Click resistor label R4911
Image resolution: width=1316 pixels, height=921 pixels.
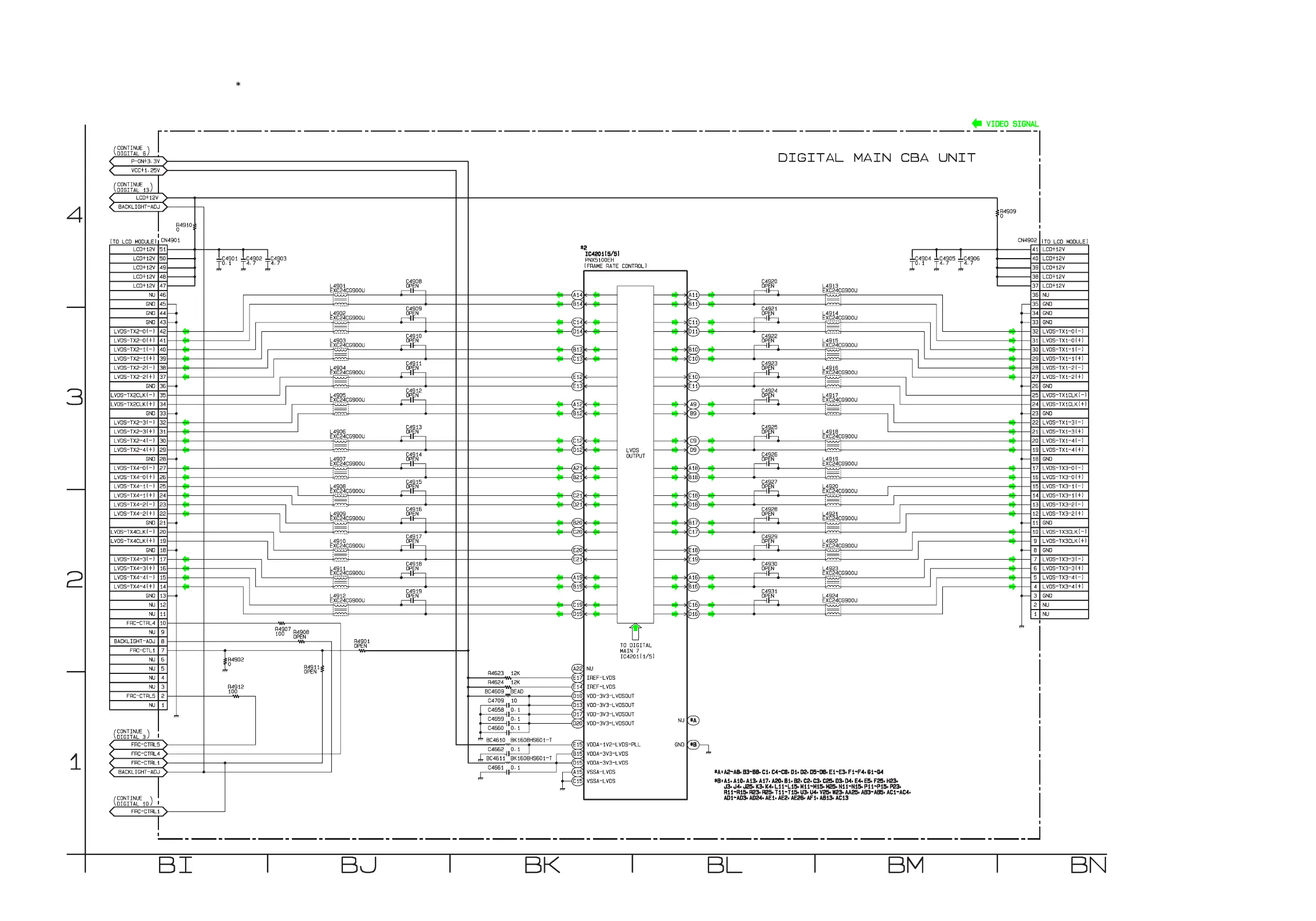[x=312, y=668]
